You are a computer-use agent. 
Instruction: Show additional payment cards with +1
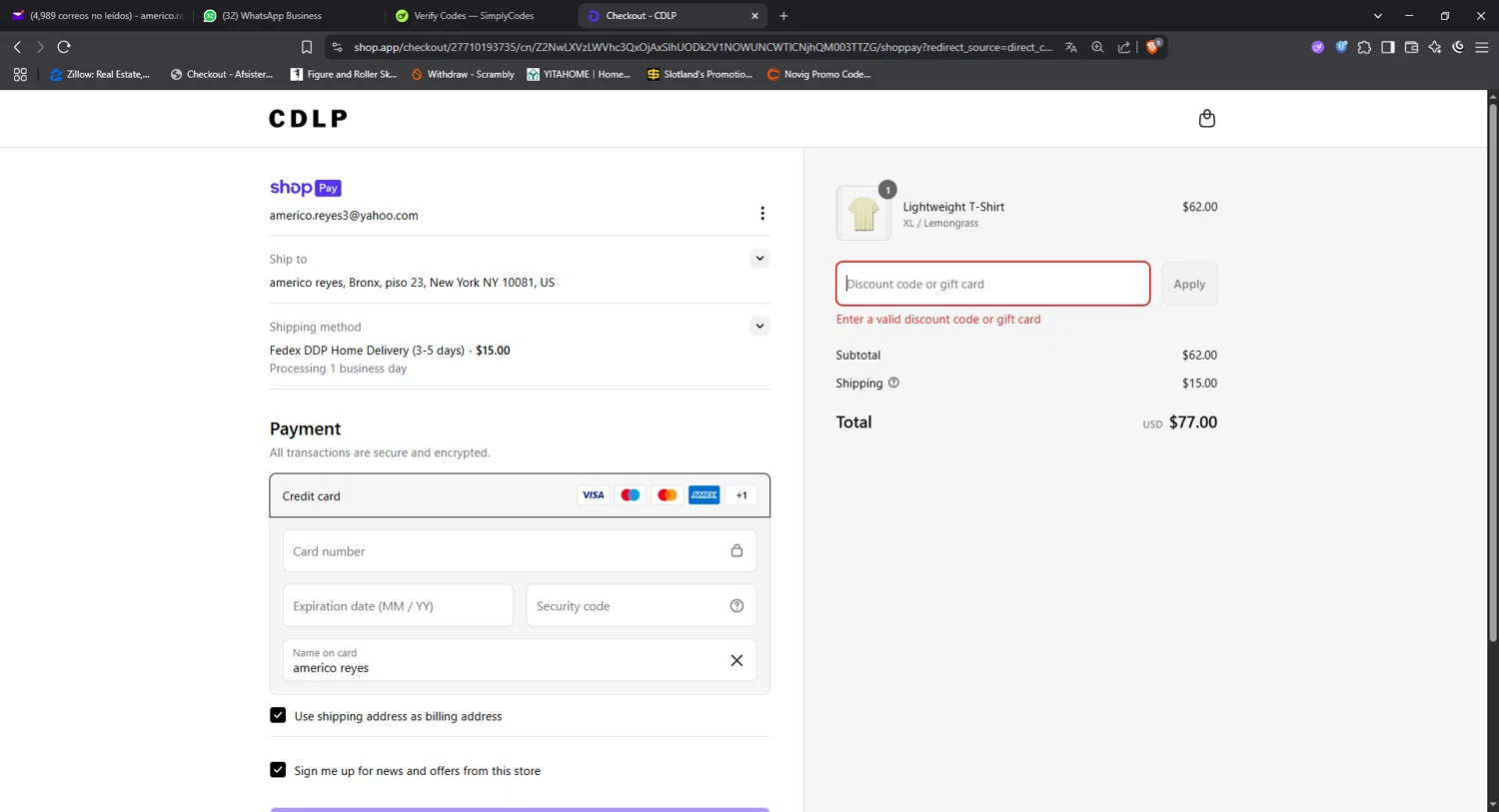pyautogui.click(x=742, y=495)
